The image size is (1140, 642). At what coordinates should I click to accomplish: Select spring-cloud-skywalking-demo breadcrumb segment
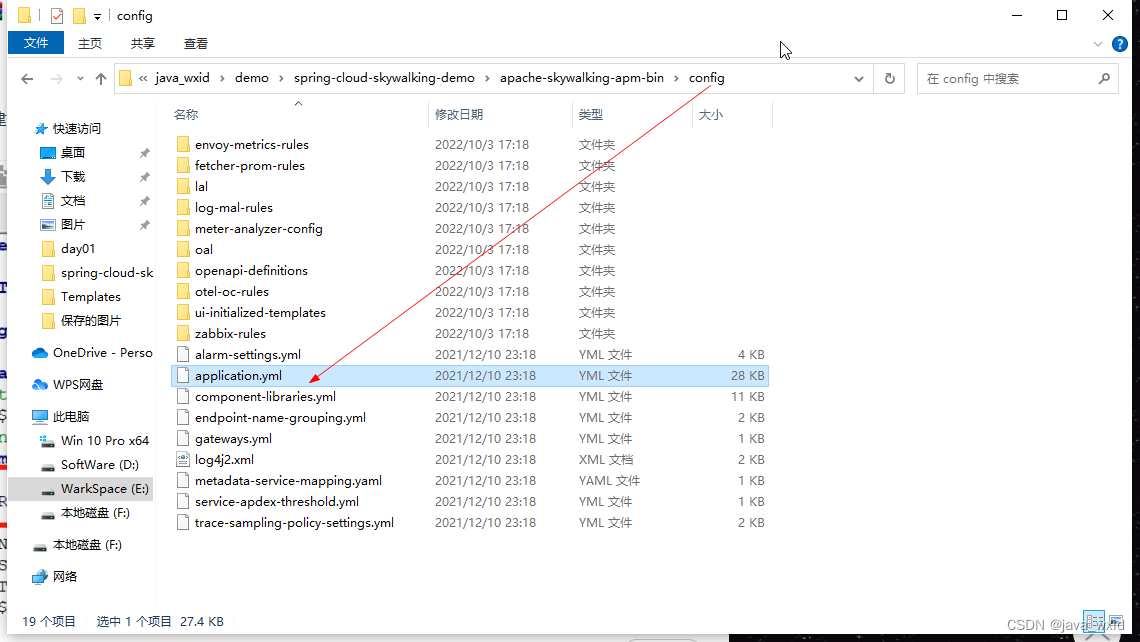384,78
